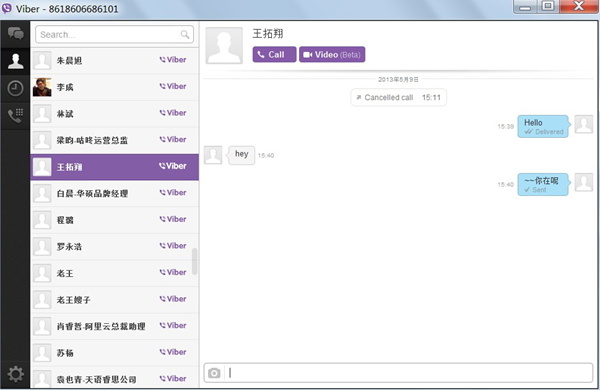Click Viber badge beside 苏杨

173,352
